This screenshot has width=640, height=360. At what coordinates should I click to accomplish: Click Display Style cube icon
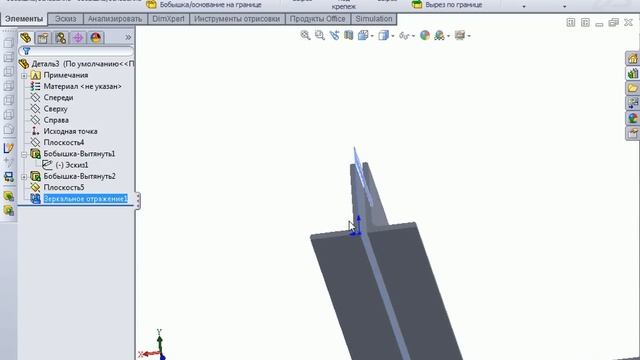(383, 36)
